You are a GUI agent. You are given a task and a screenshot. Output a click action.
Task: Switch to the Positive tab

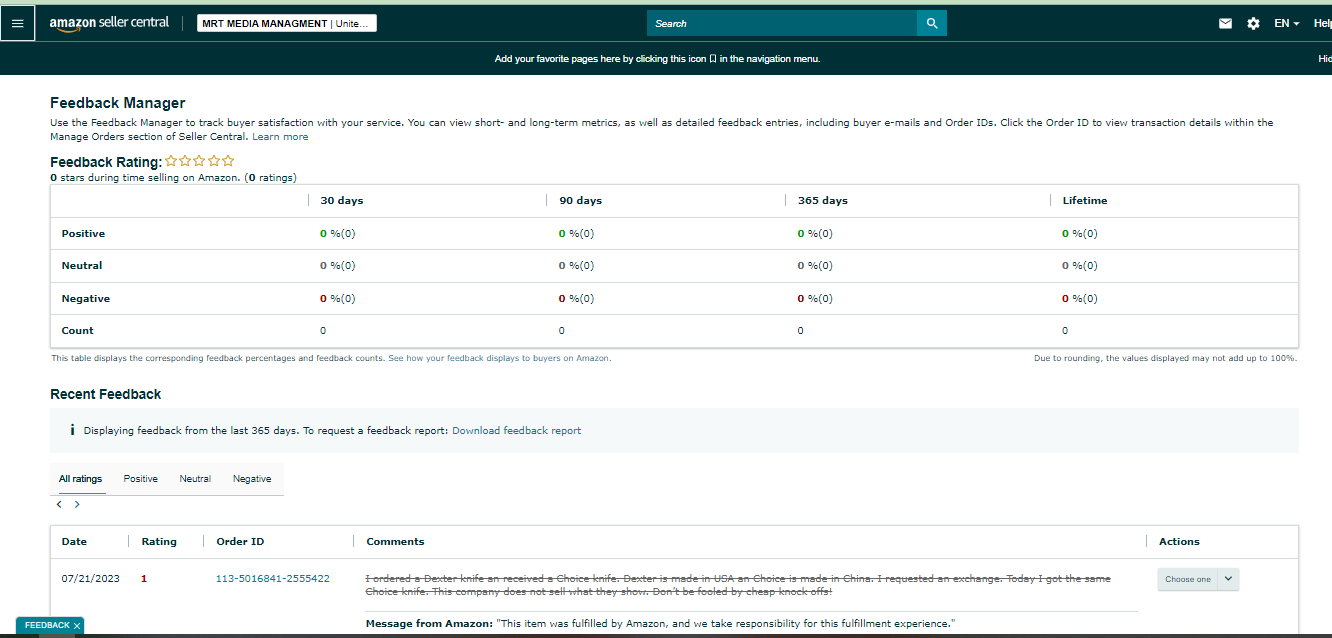(140, 479)
